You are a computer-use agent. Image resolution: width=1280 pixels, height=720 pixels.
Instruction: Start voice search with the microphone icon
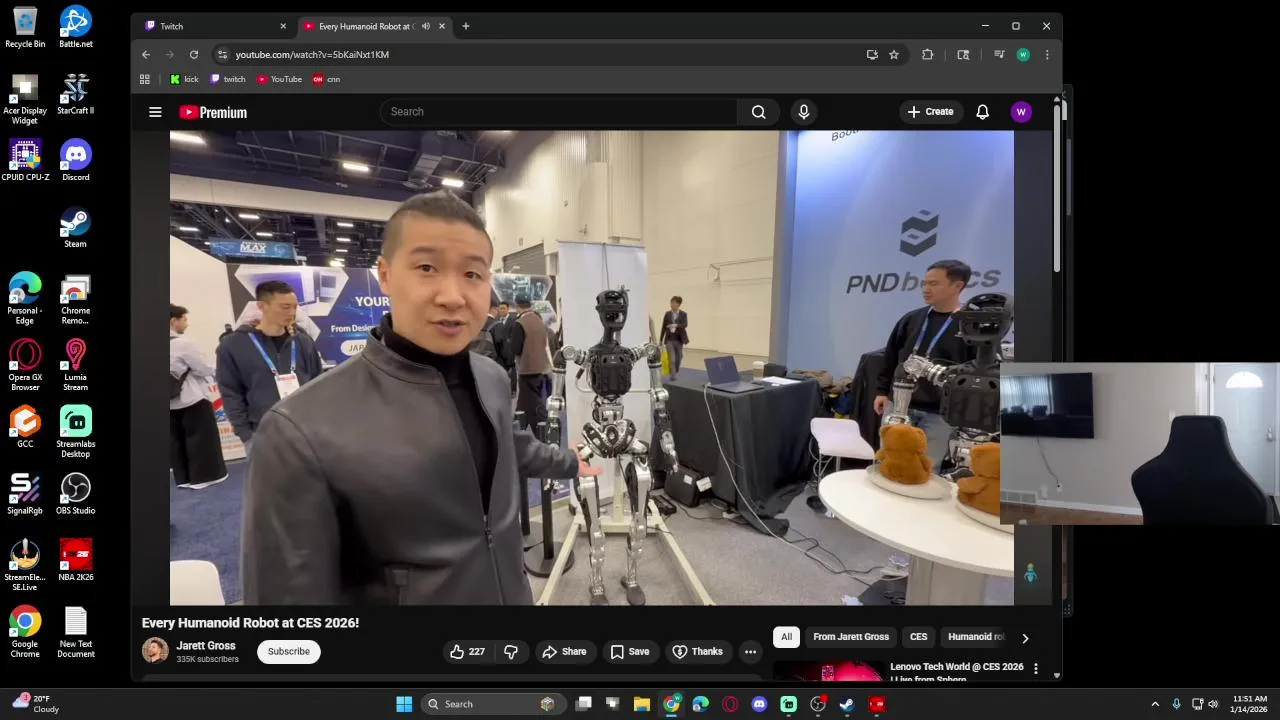[x=803, y=112]
